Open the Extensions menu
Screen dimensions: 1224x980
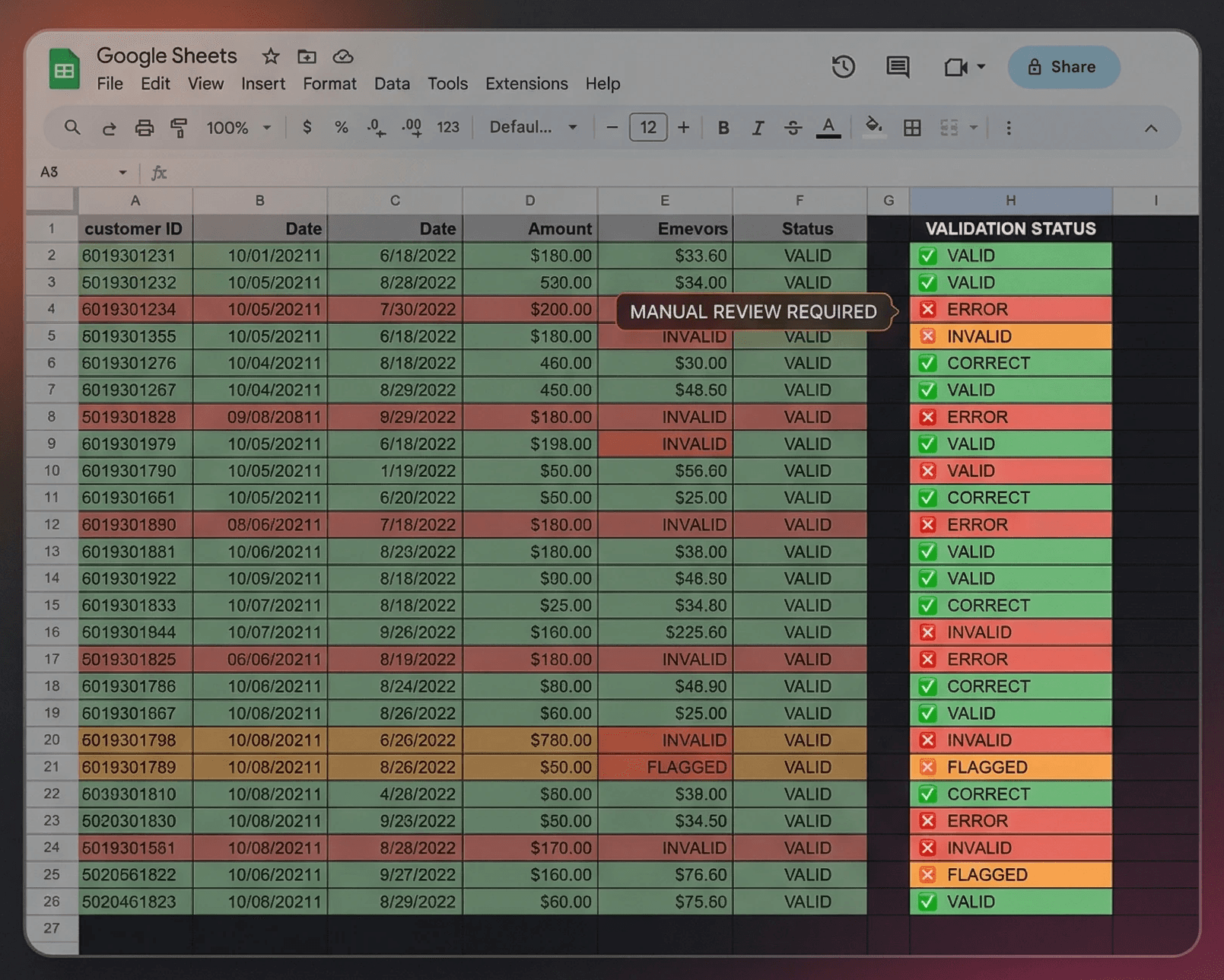[526, 84]
